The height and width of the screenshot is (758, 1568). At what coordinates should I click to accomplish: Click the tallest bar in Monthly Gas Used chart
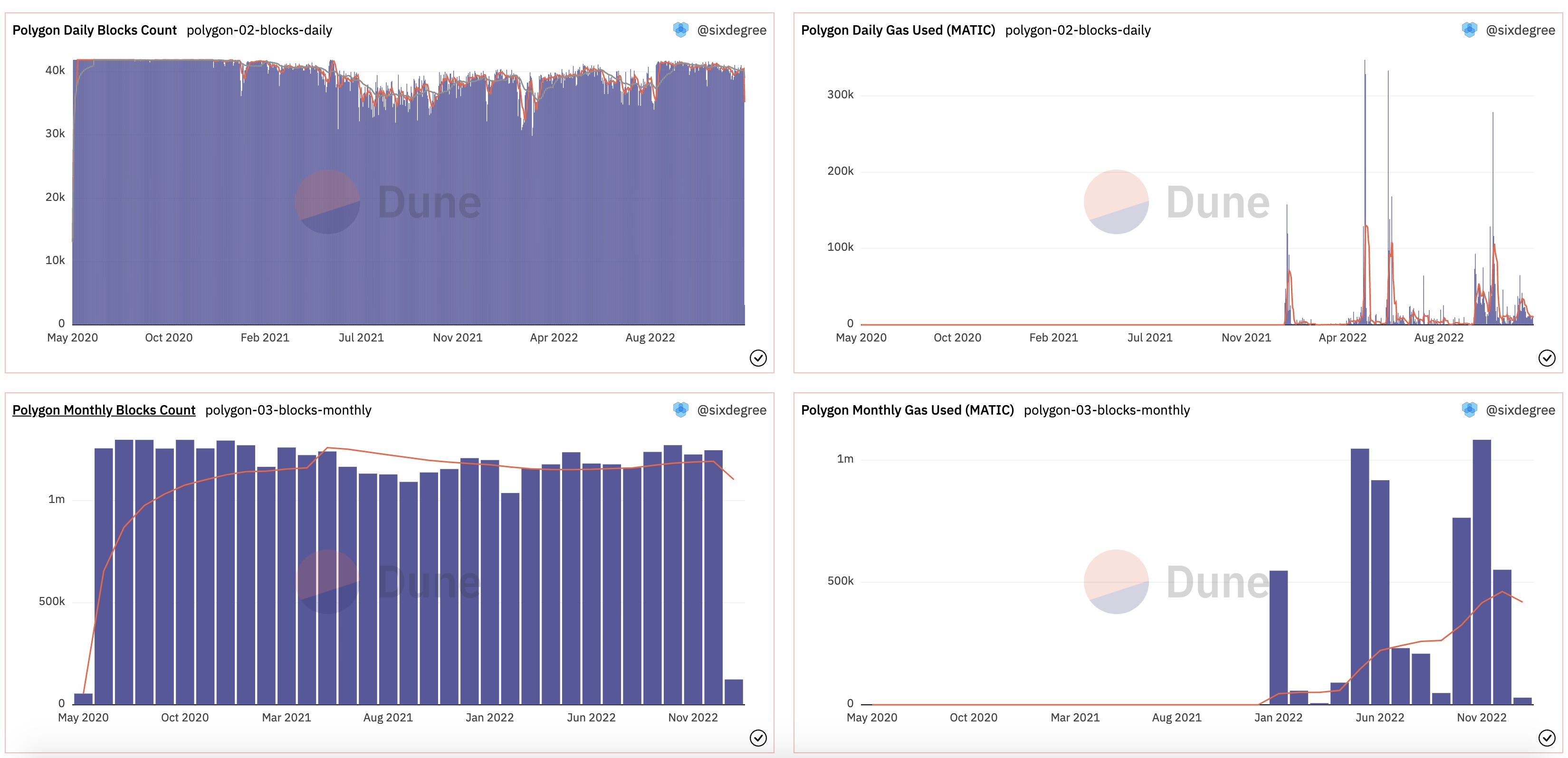pos(1482,572)
